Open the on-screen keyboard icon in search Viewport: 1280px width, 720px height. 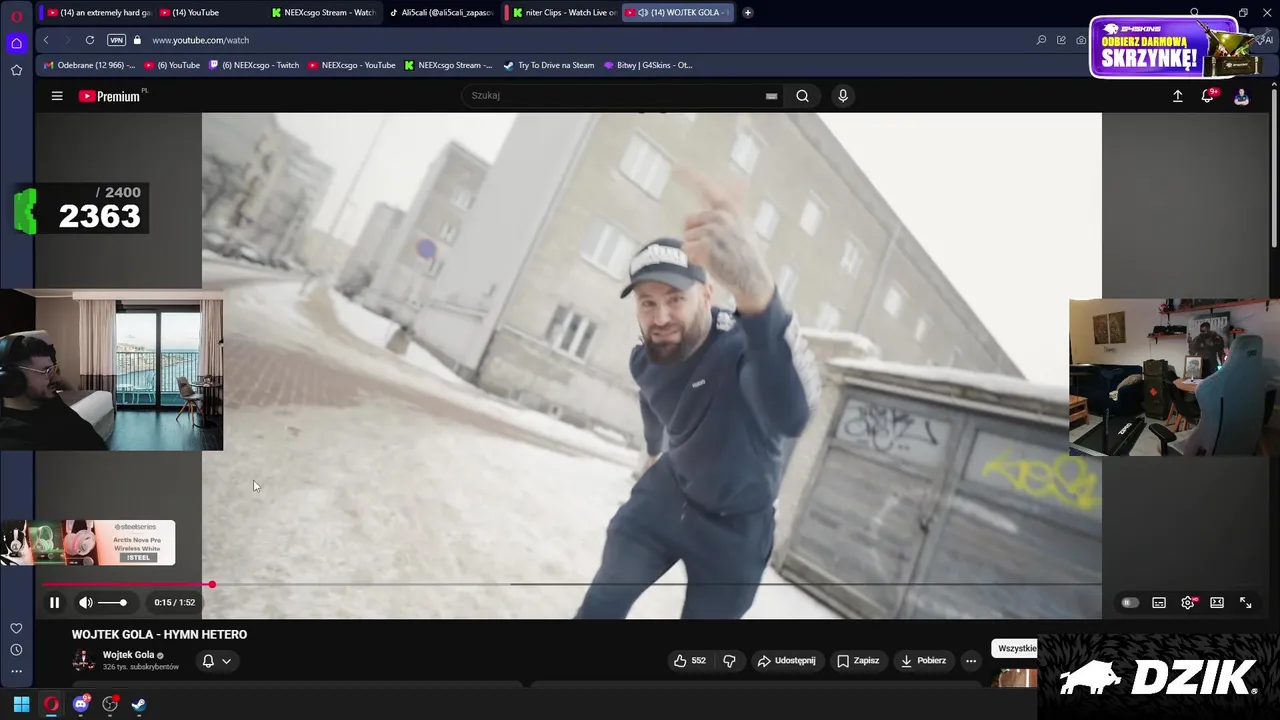click(771, 96)
